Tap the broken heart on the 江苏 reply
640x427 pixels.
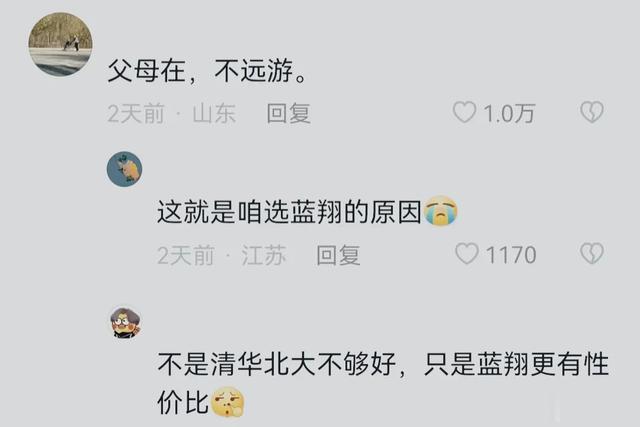[592, 254]
